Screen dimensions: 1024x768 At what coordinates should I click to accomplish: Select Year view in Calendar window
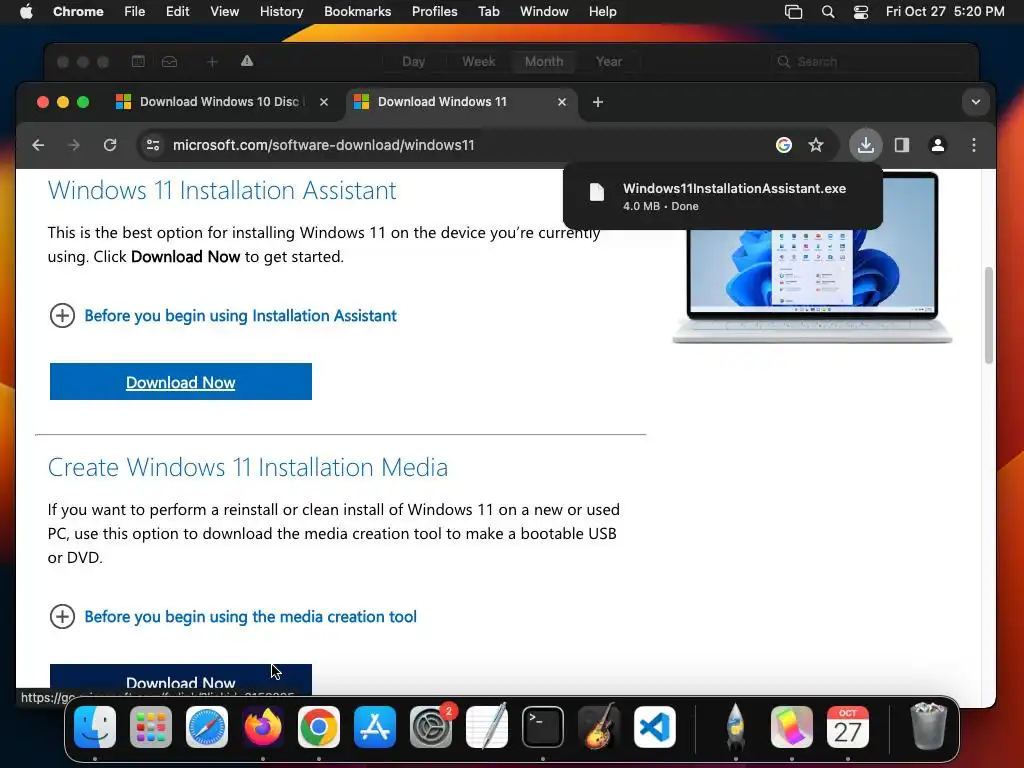pos(609,61)
